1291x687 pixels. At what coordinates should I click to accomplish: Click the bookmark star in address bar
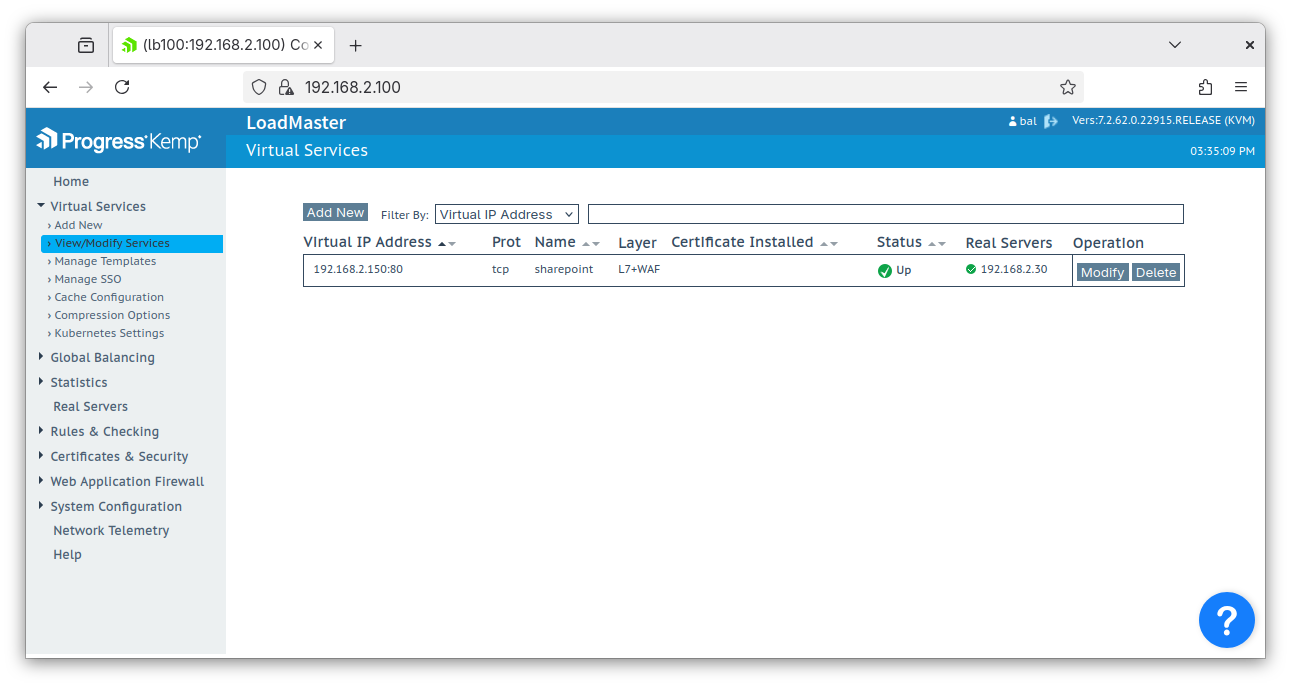(1068, 87)
